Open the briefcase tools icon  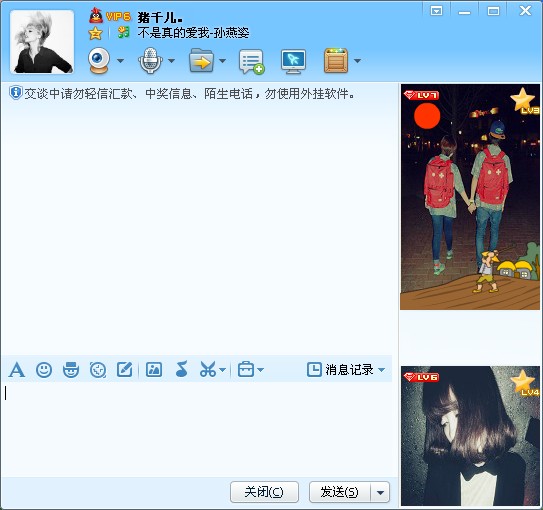[x=246, y=369]
